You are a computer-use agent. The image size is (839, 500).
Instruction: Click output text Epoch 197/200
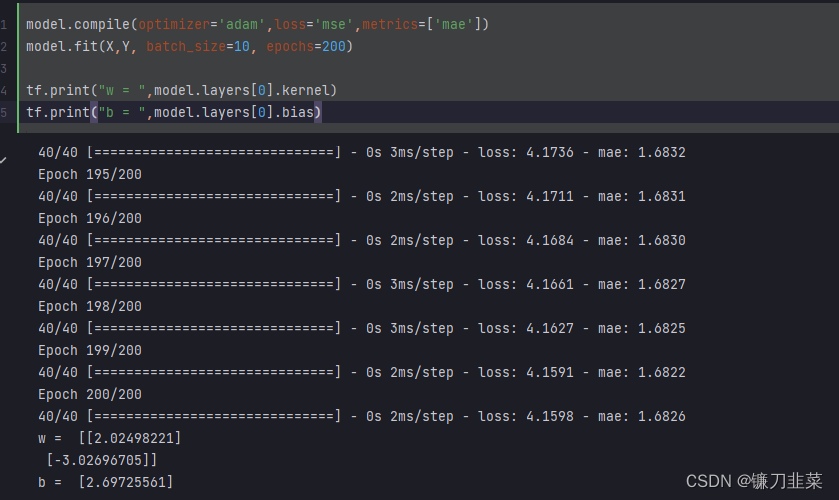90,262
